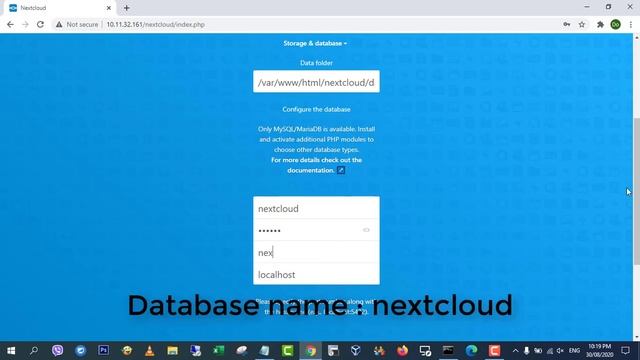The height and width of the screenshot is (360, 640).
Task: Go back in browser history
Action: (x=11, y=24)
